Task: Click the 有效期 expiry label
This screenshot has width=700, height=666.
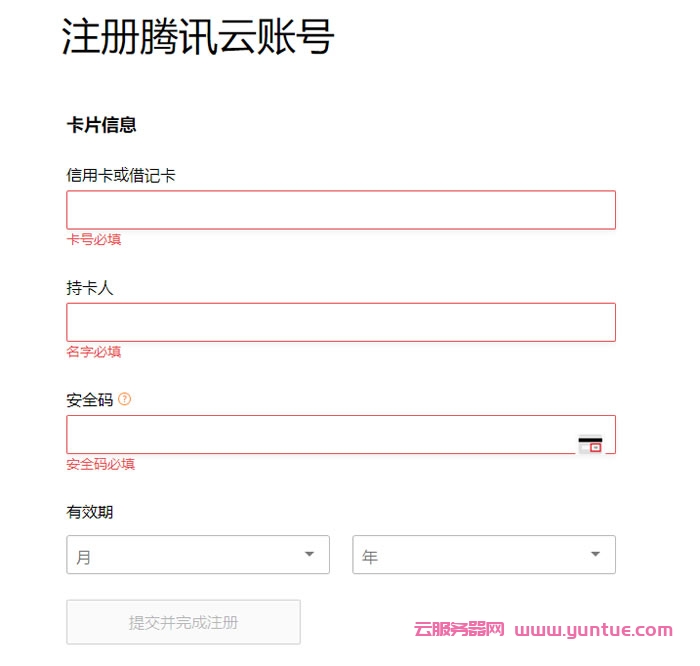Action: coord(90,512)
